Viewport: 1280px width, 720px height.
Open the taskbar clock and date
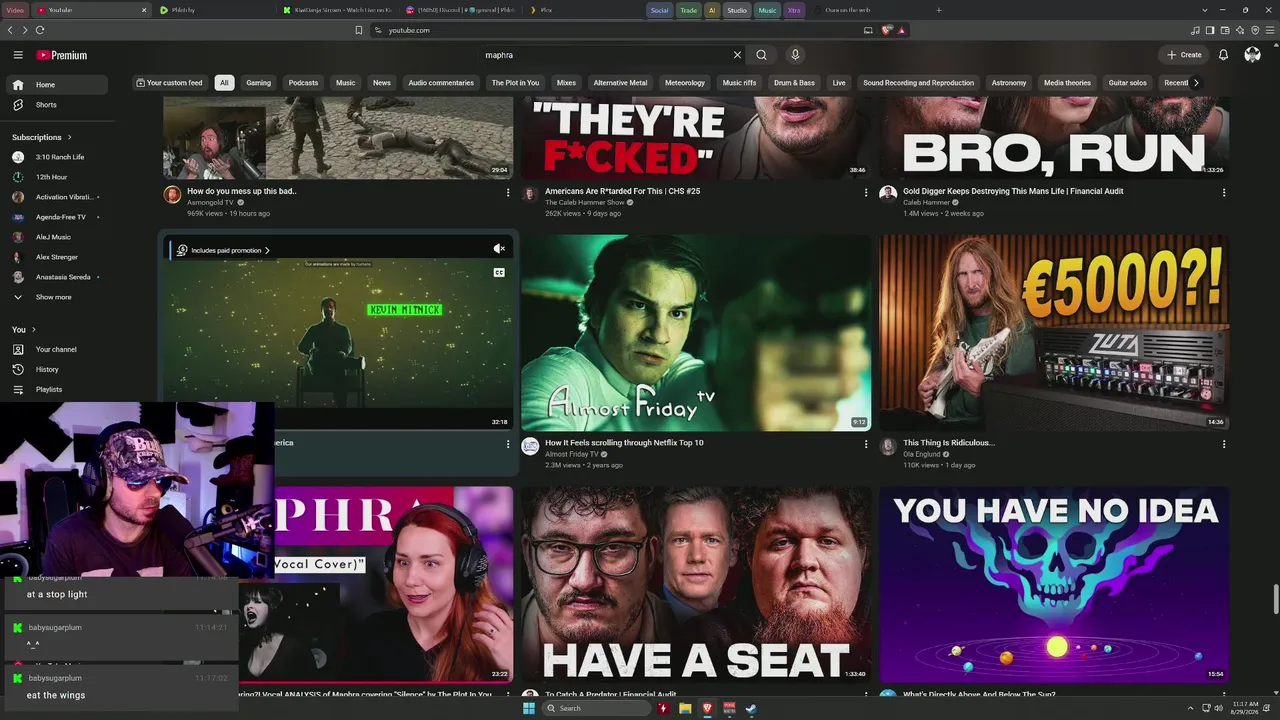point(1246,708)
